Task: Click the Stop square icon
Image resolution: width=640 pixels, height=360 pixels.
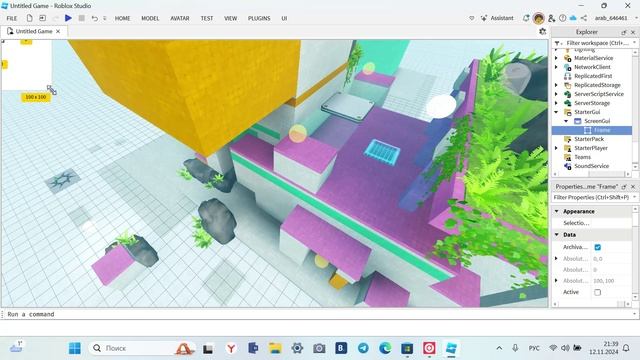Action: 82,18
